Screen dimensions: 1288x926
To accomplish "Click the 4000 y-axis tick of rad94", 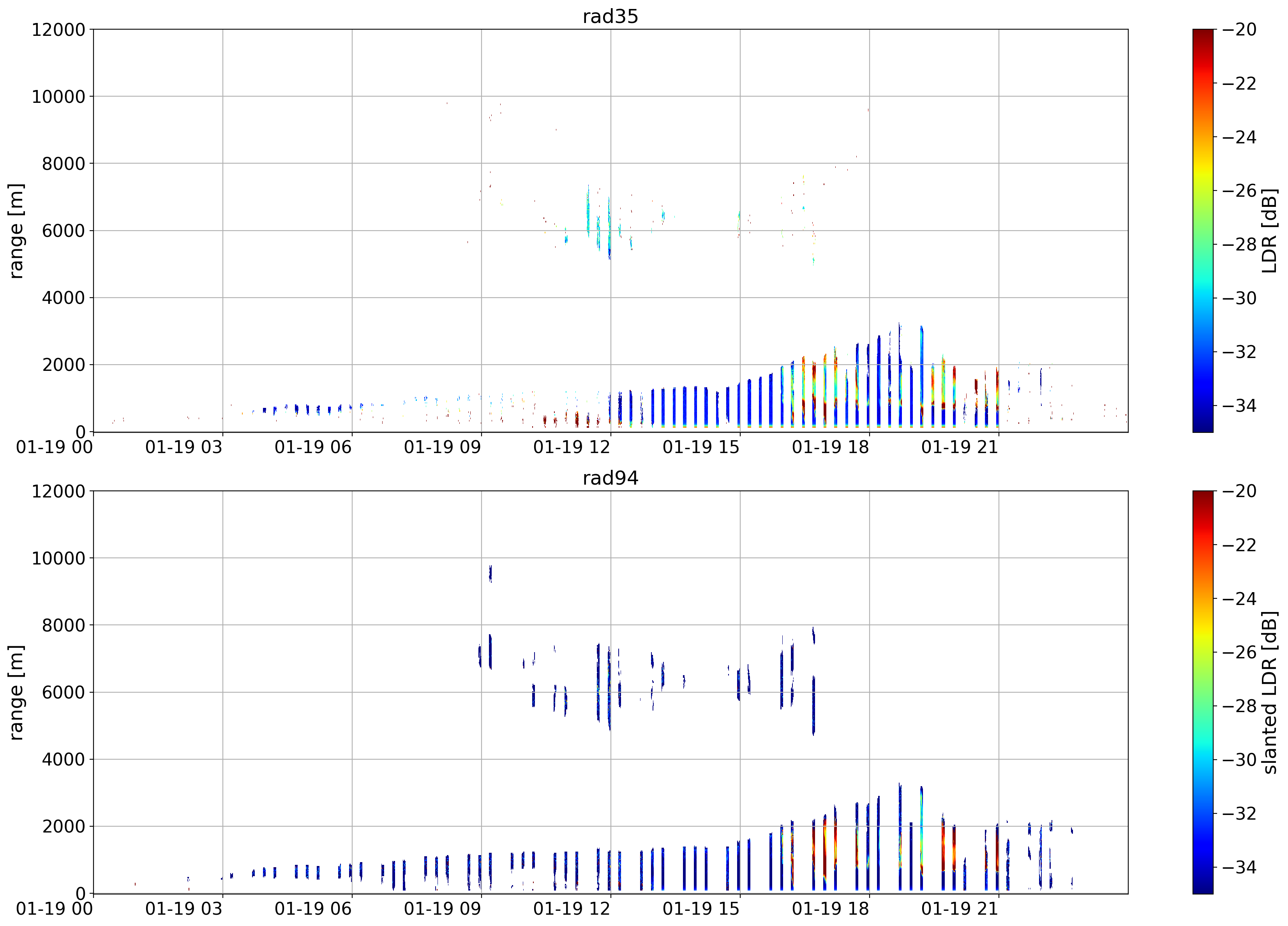I will pos(63,759).
